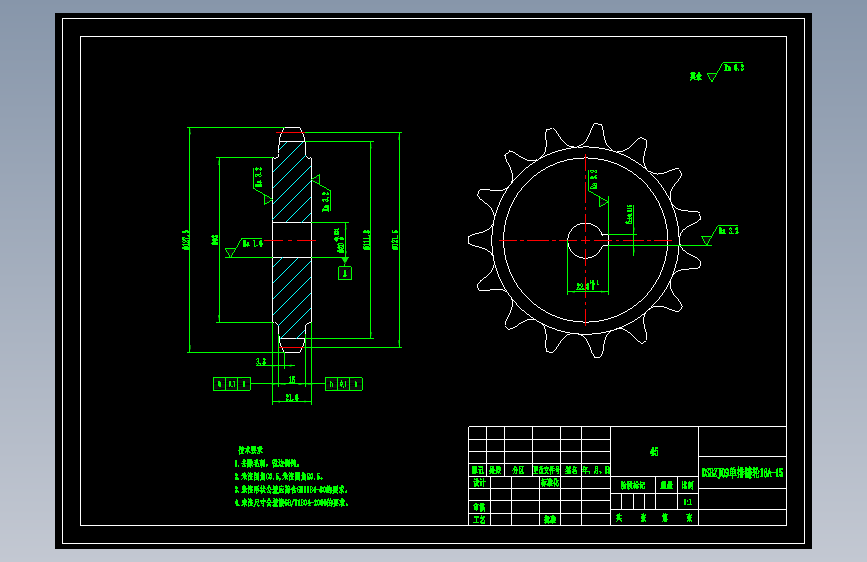
Task: Click the 处数 header cell
Action: pos(495,470)
